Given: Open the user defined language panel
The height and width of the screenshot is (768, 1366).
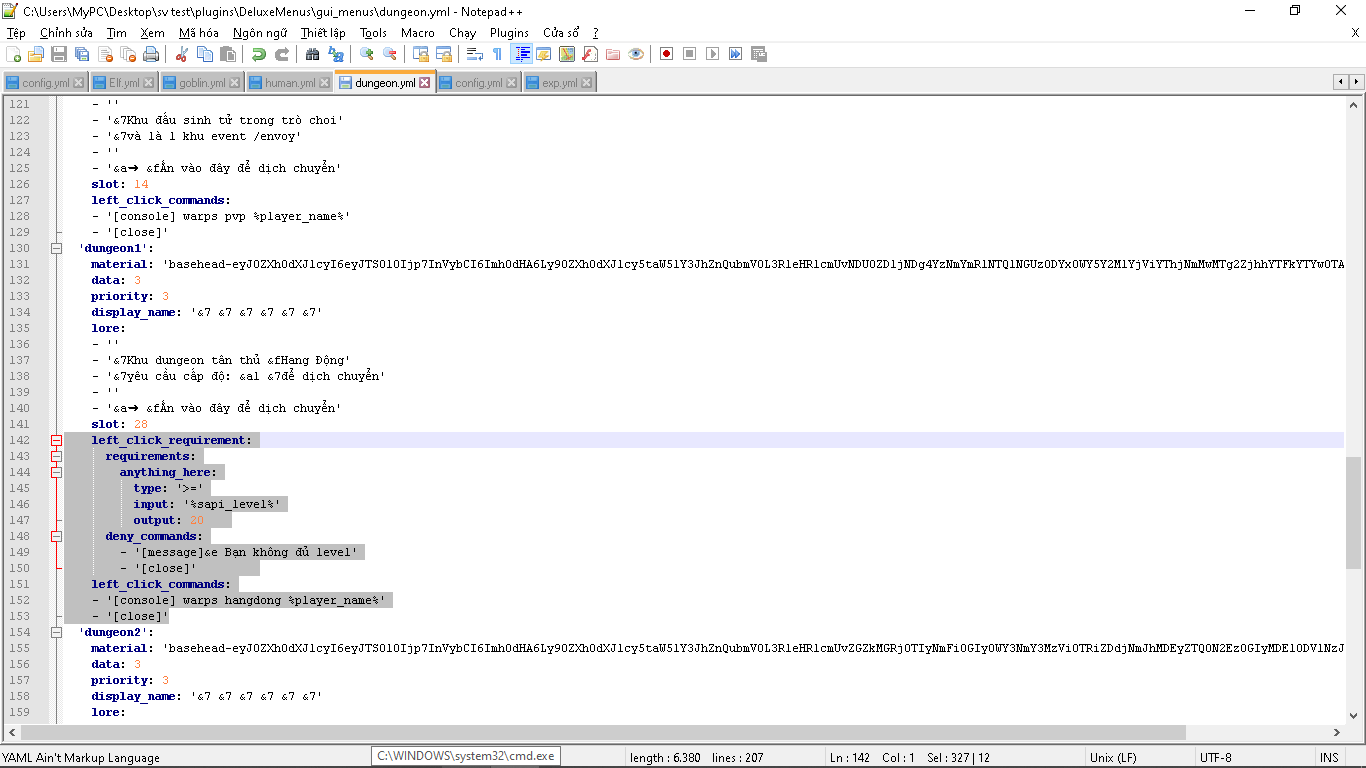Looking at the screenshot, I should (x=544, y=54).
